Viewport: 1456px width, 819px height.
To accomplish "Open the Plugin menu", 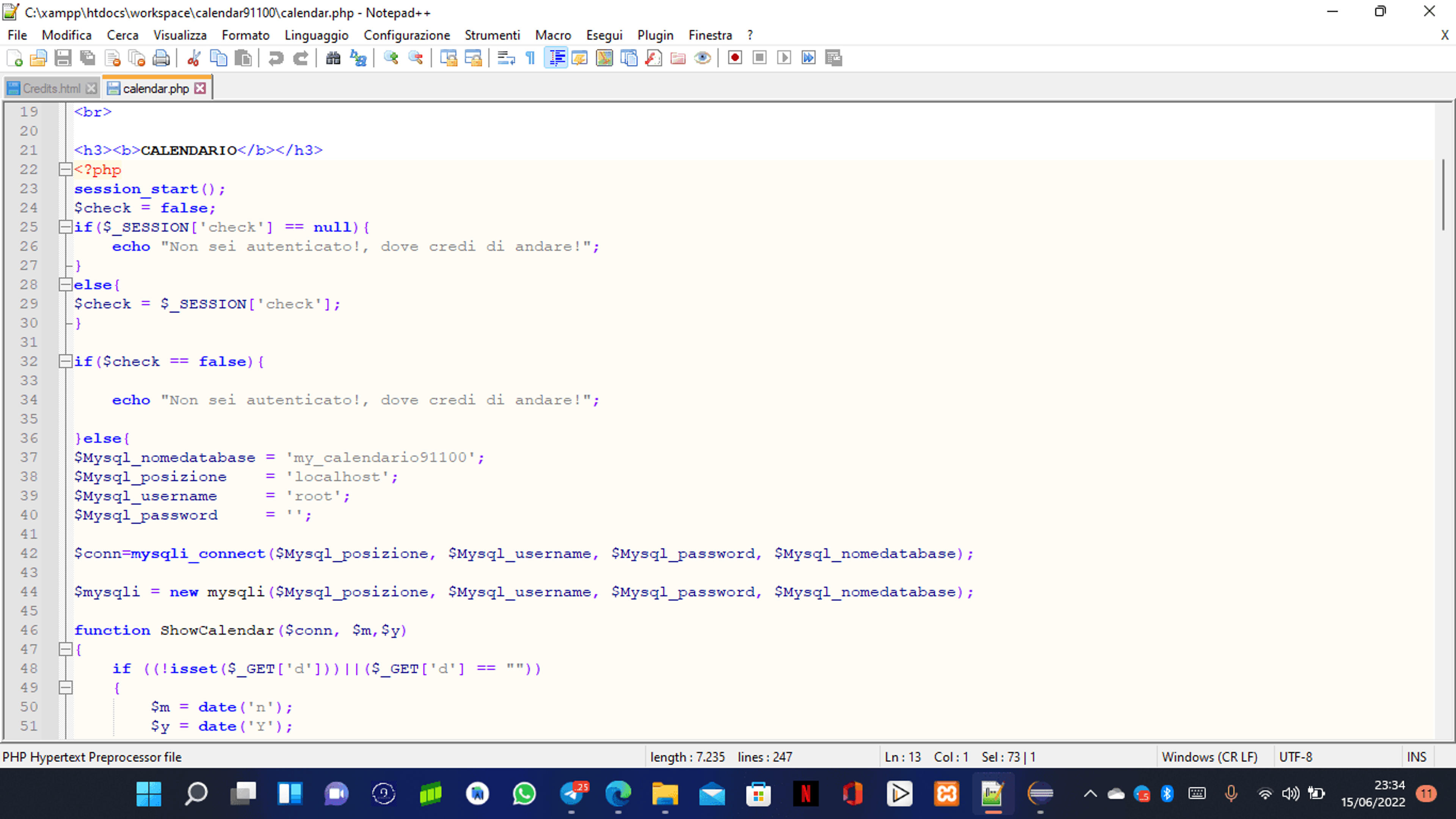I will point(656,35).
